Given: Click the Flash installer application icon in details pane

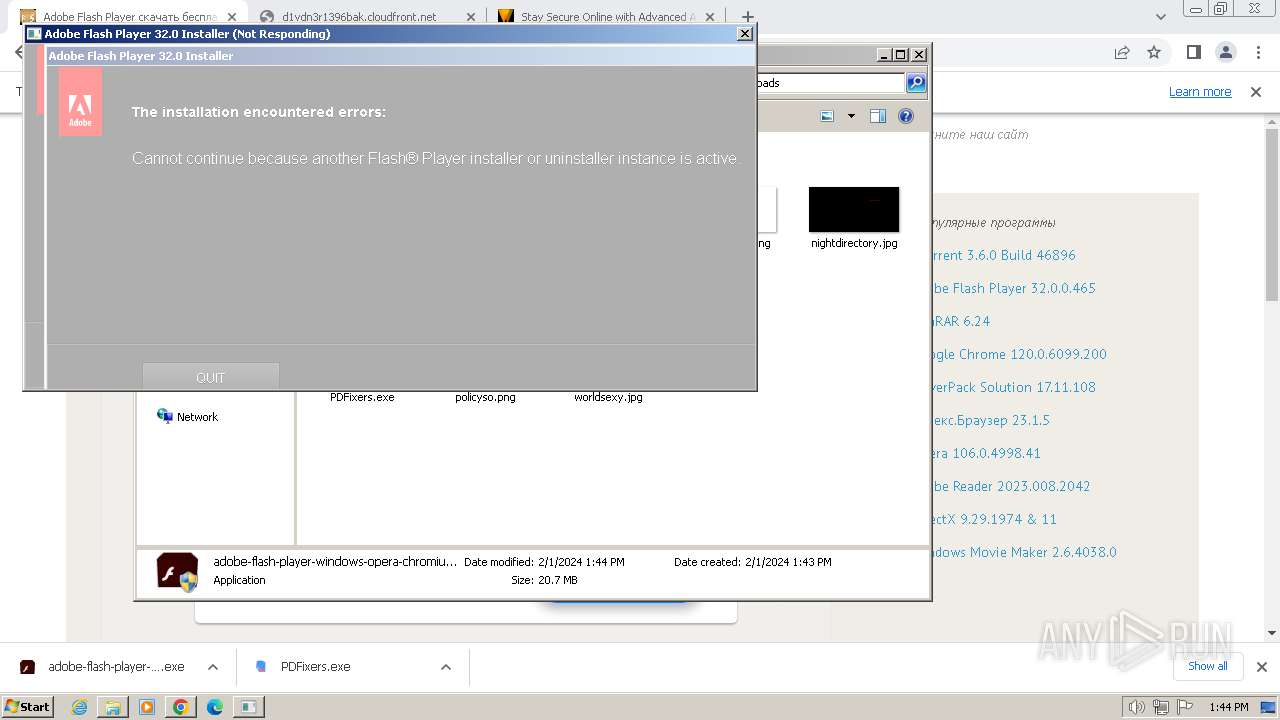Looking at the screenshot, I should pos(177,571).
